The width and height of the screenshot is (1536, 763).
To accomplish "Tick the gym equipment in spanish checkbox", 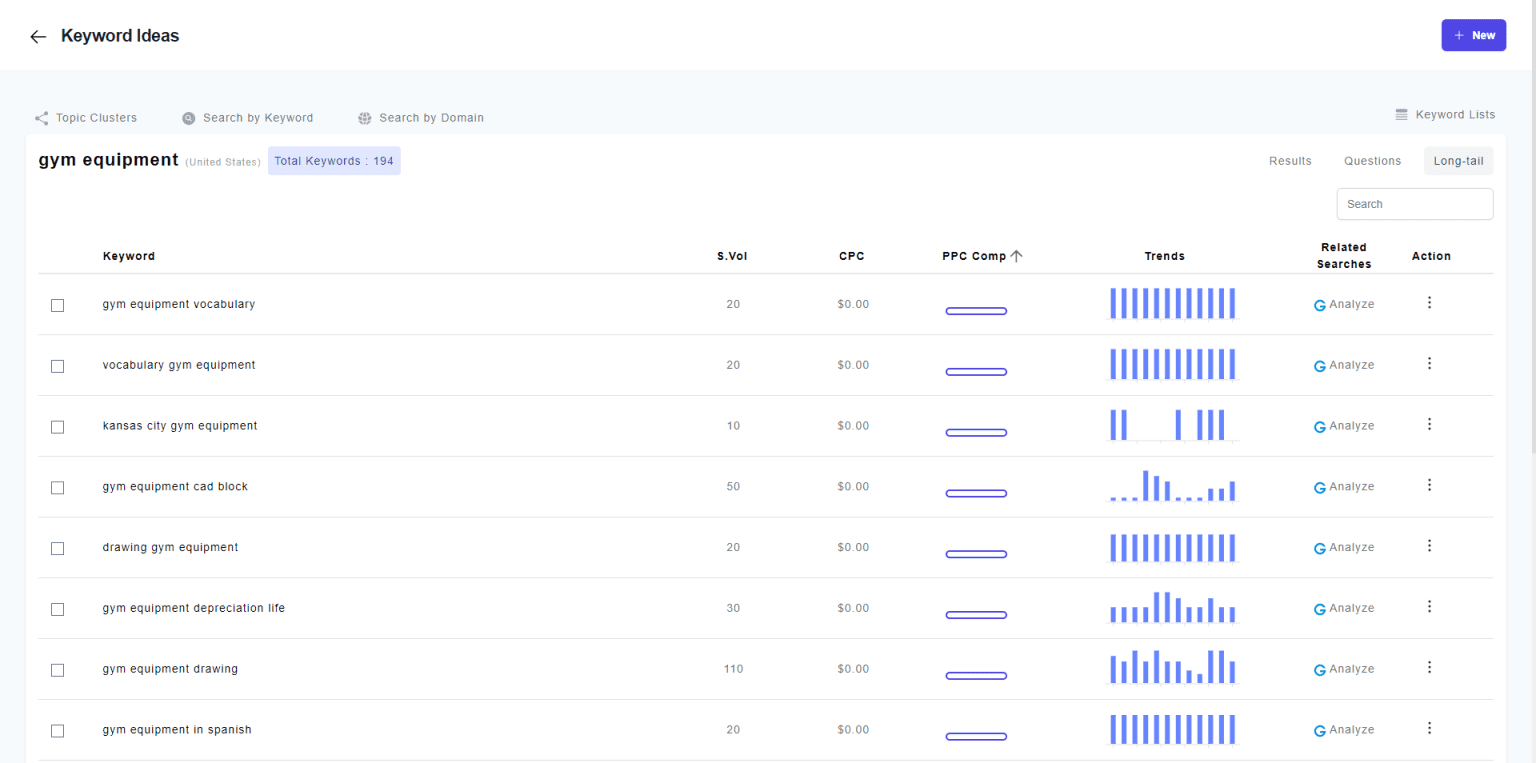I will click(58, 731).
